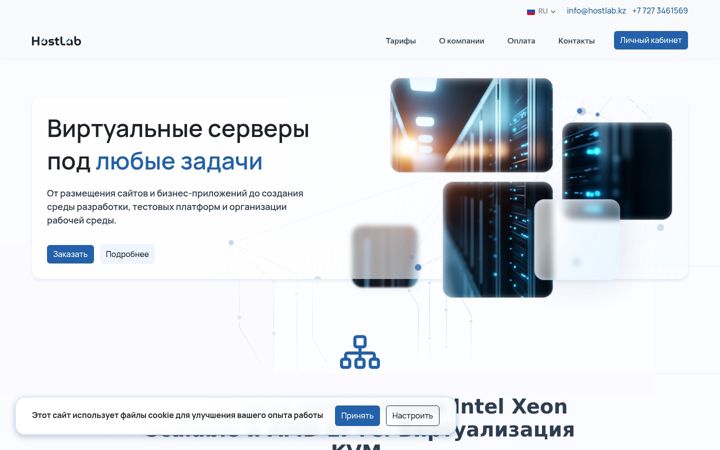
Task: Open the RU language dropdown
Action: click(542, 11)
